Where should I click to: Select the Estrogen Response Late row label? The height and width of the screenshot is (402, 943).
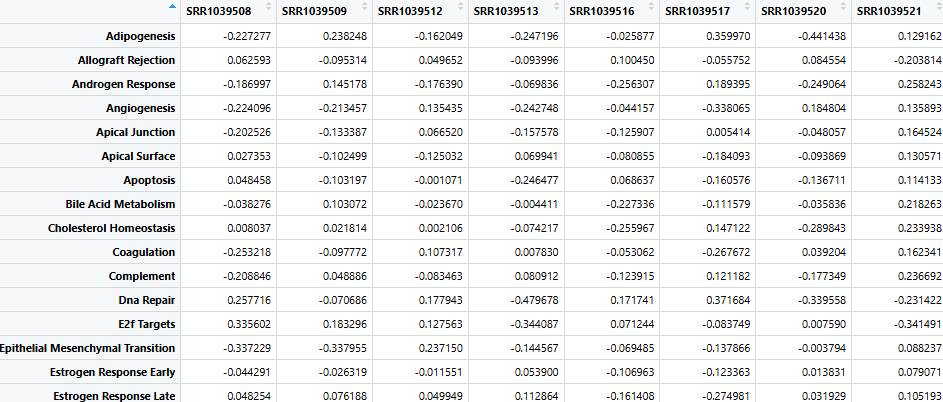click(x=114, y=396)
